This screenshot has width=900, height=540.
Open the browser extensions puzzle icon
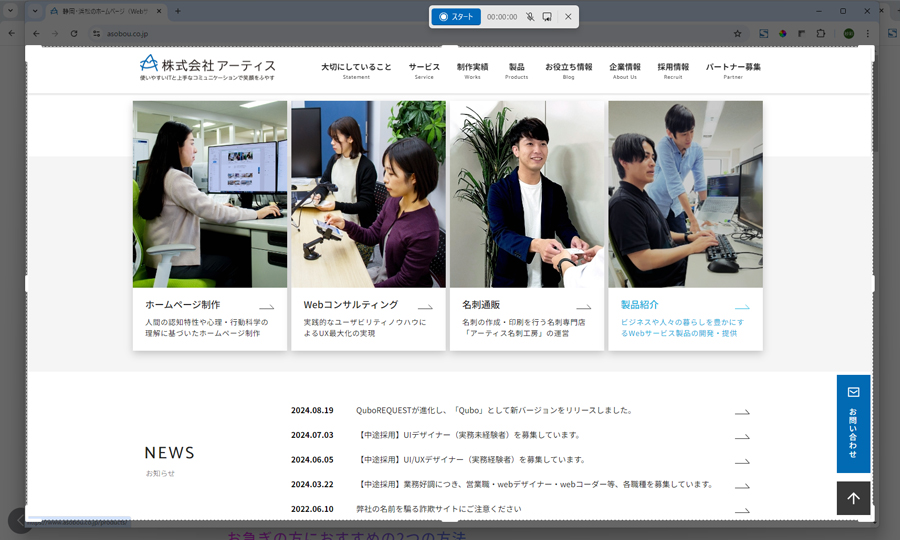click(x=821, y=34)
